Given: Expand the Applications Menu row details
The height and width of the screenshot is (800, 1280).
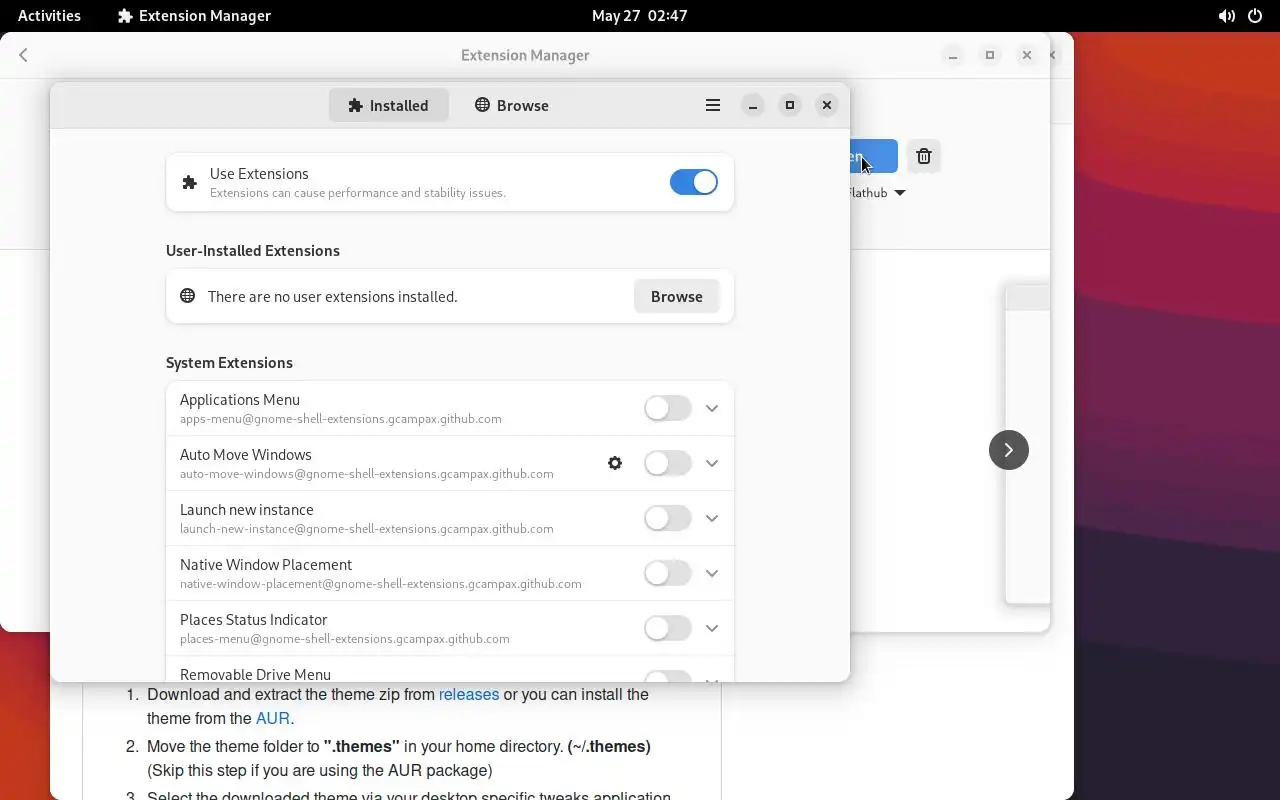Looking at the screenshot, I should point(712,408).
